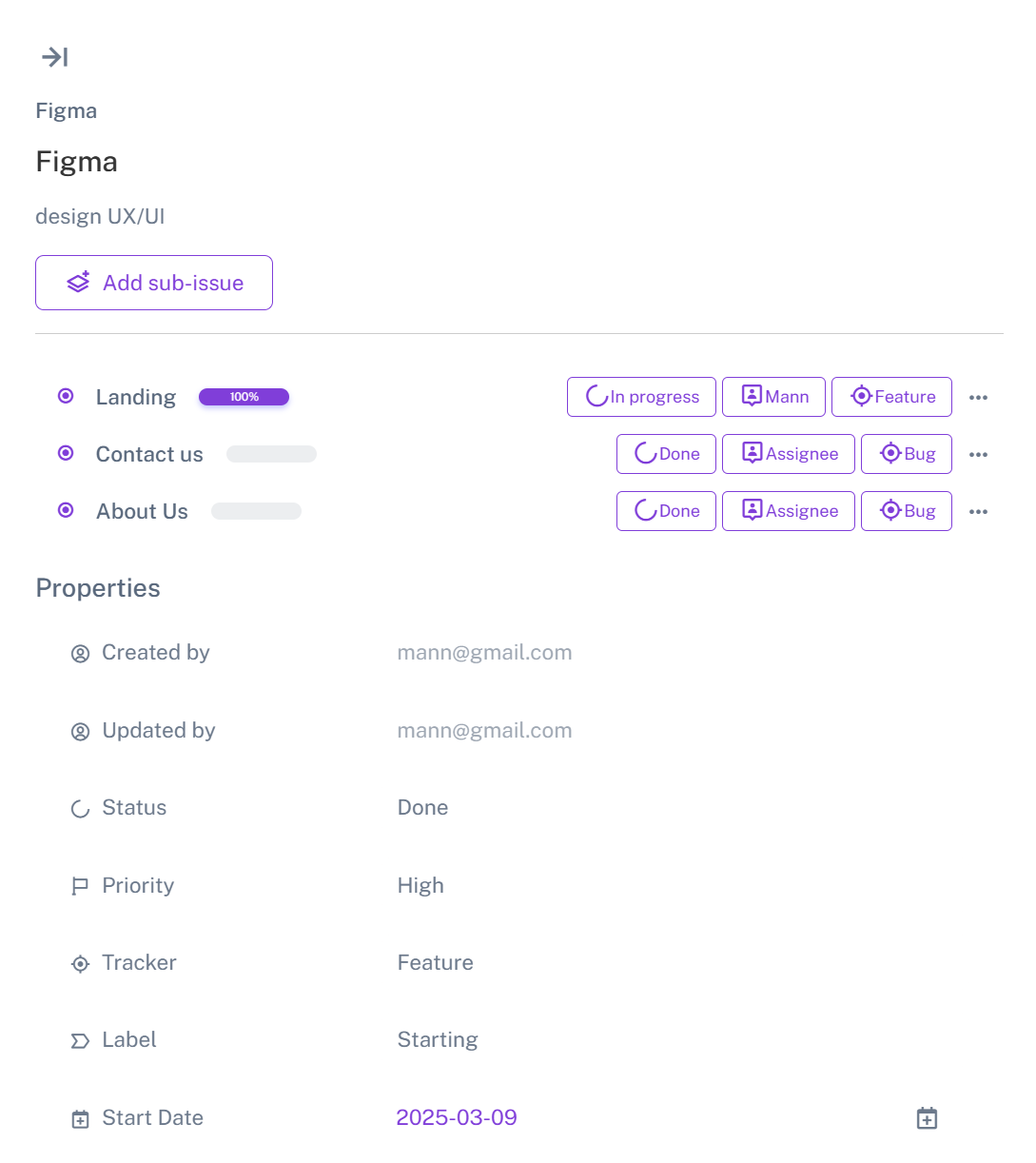The width and height of the screenshot is (1036, 1163).
Task: Select Assignee button on About Us row
Action: coord(789,511)
